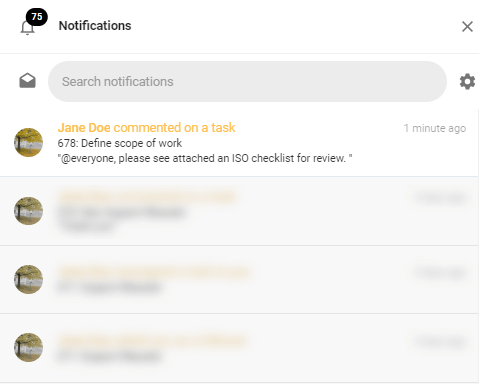This screenshot has width=479, height=384.
Task: Click avatar in the fourth notification row
Action: [28, 347]
